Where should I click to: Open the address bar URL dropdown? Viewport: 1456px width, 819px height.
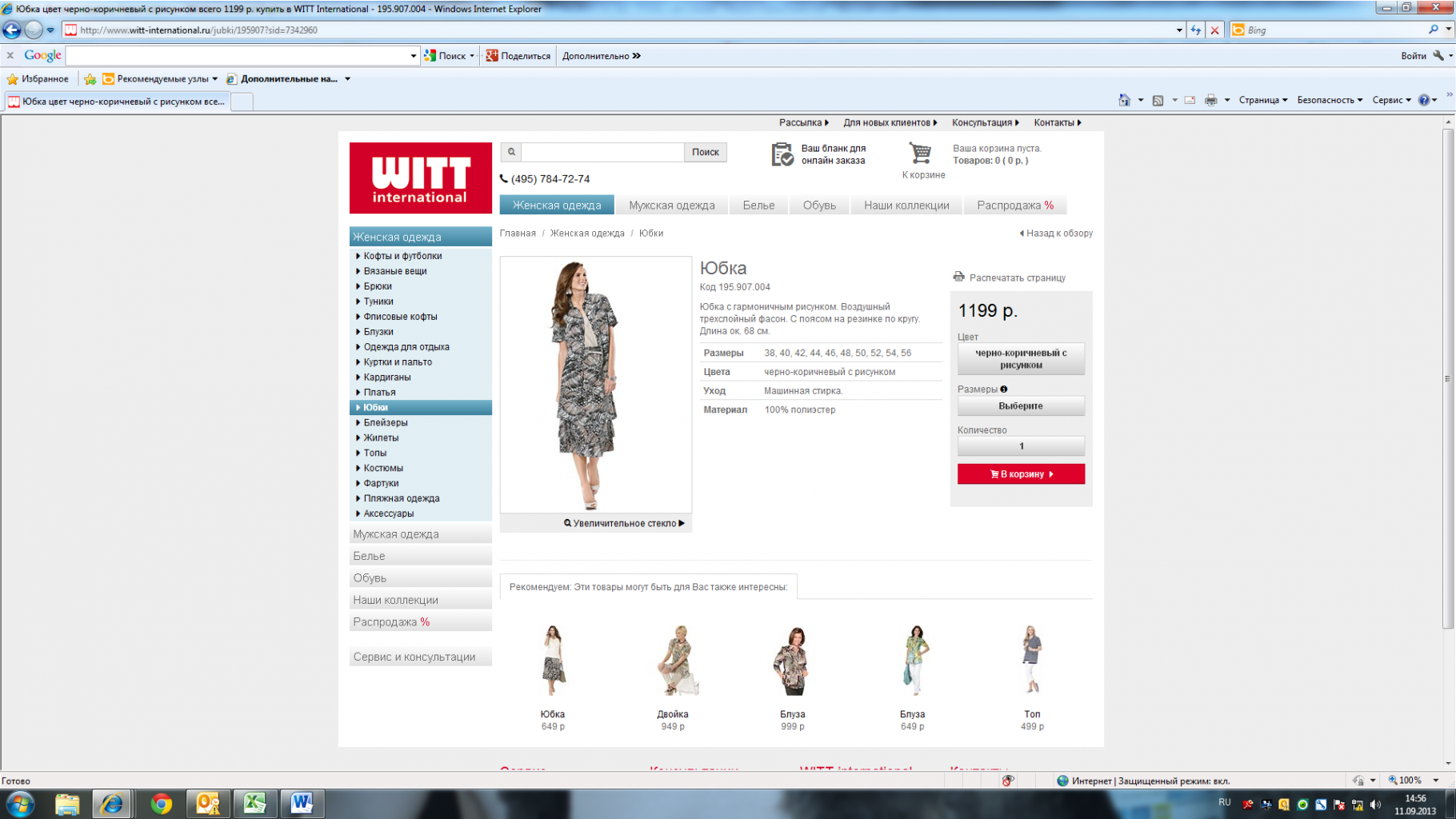[x=1179, y=30]
